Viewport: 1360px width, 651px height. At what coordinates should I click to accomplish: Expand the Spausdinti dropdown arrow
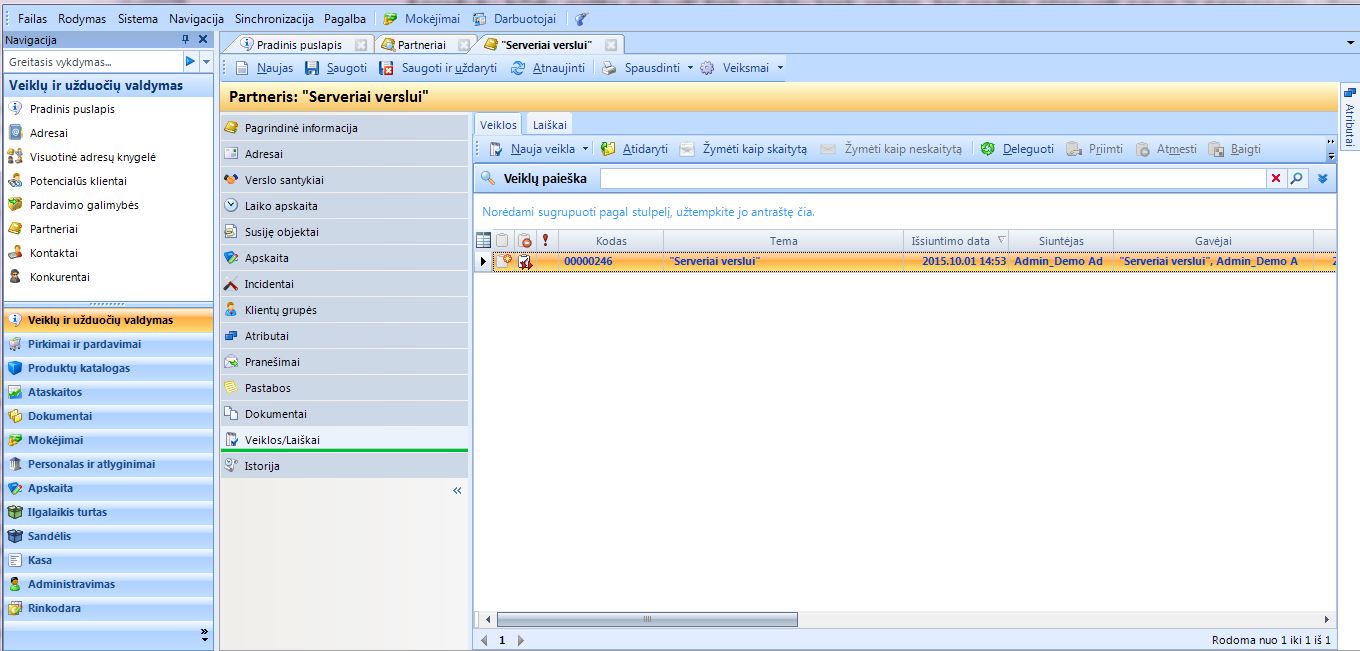[x=690, y=68]
